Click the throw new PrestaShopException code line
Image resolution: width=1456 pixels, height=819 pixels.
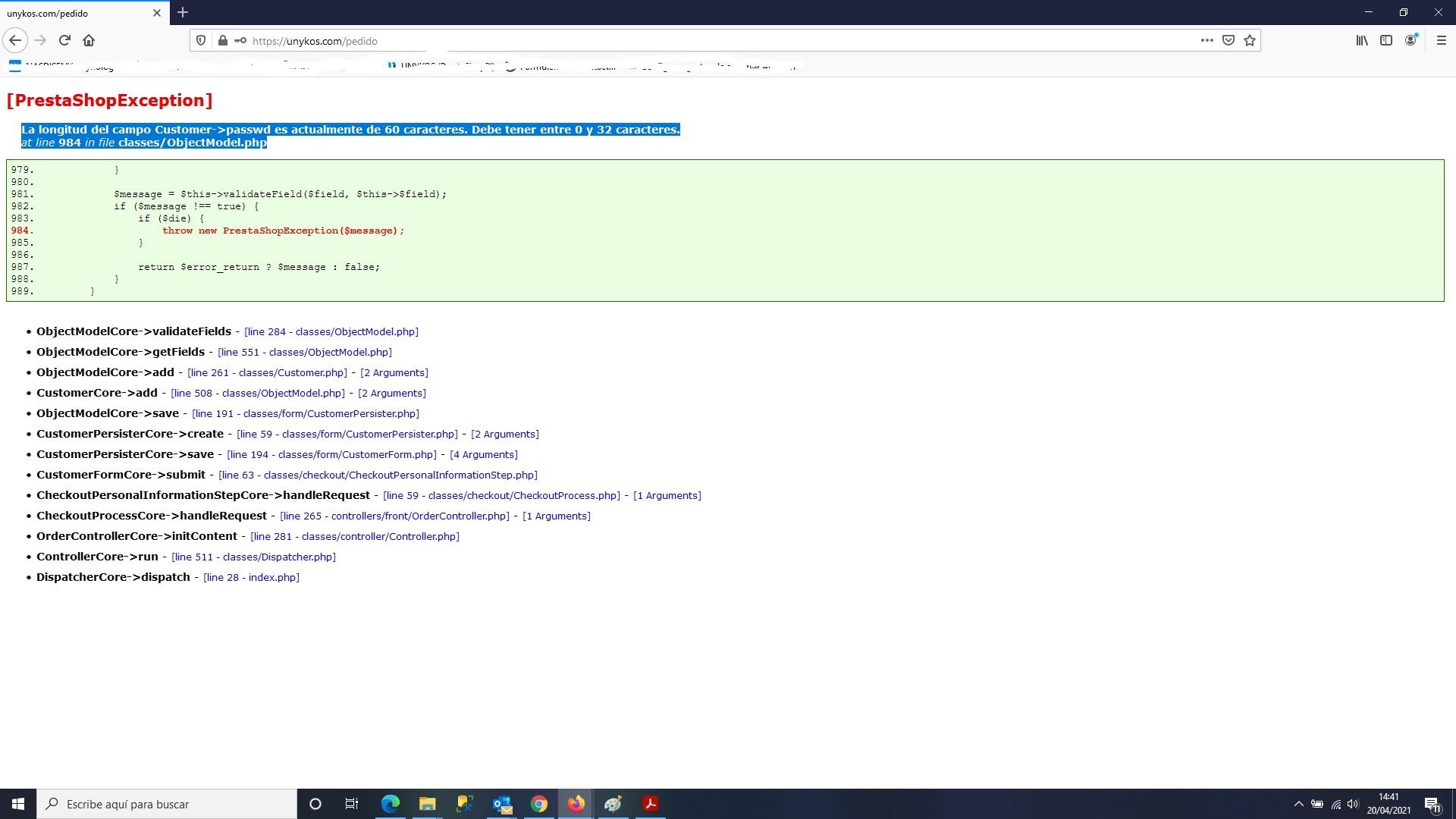283,231
